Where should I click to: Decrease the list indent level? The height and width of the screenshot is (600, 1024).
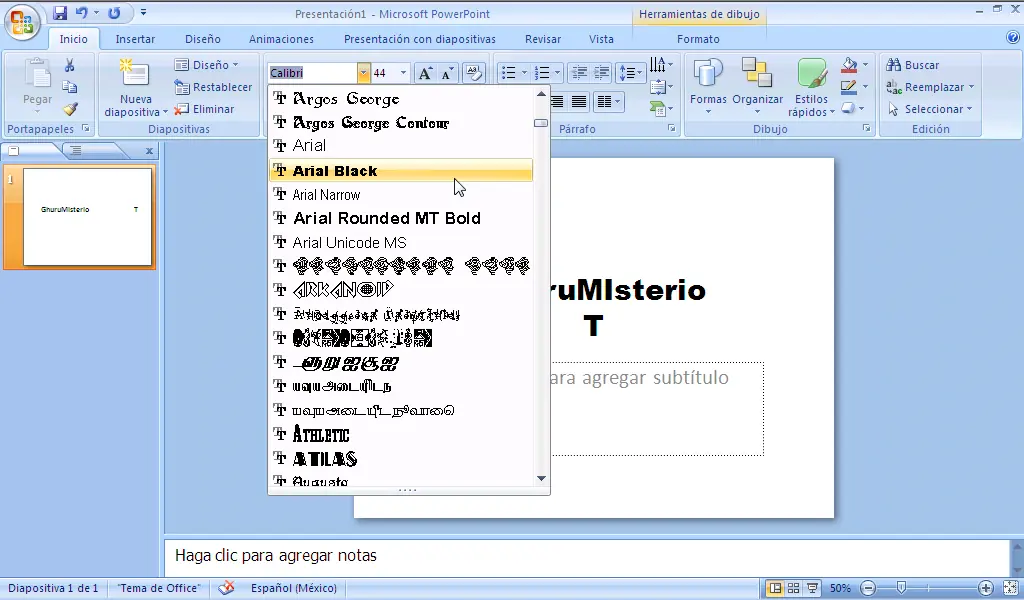[x=579, y=73]
